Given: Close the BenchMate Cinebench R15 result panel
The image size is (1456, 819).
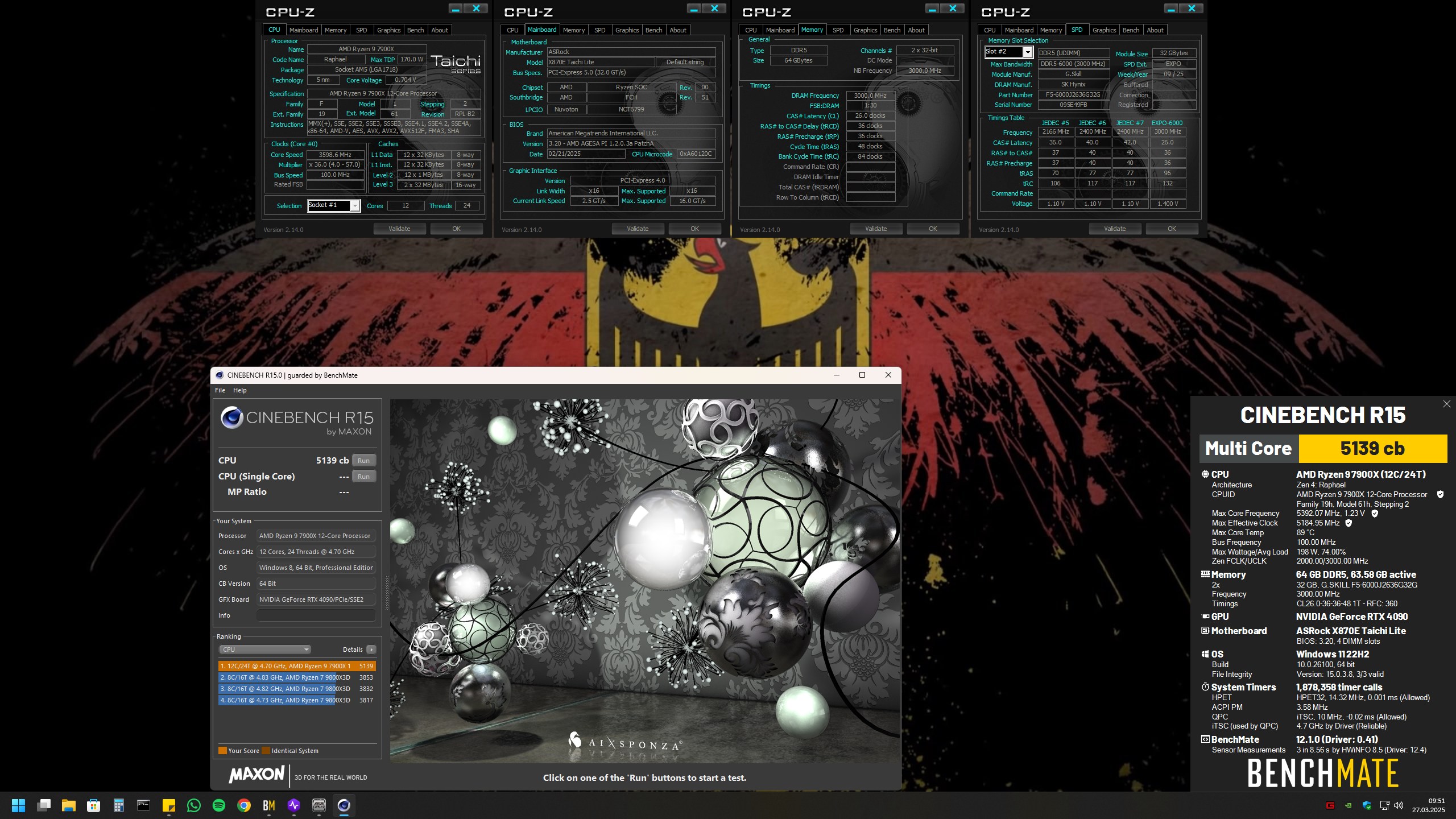Looking at the screenshot, I should point(1446,404).
